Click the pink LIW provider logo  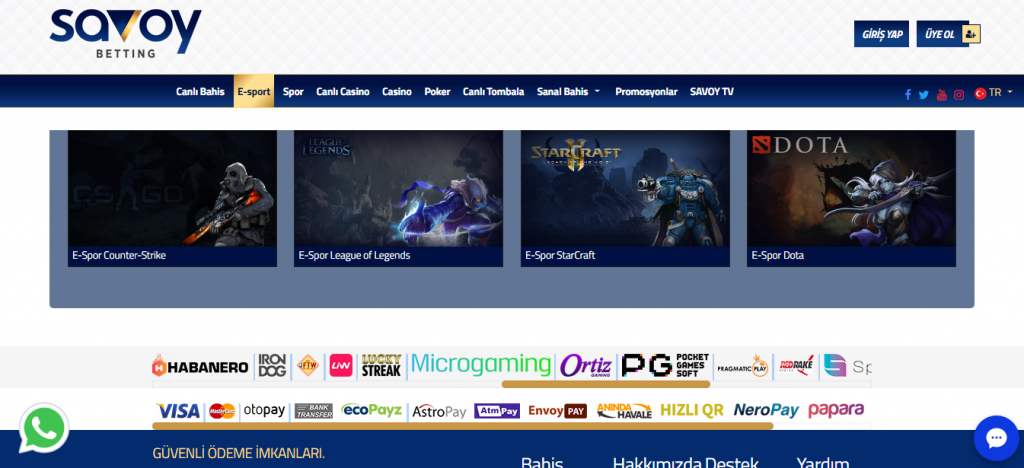tap(341, 366)
